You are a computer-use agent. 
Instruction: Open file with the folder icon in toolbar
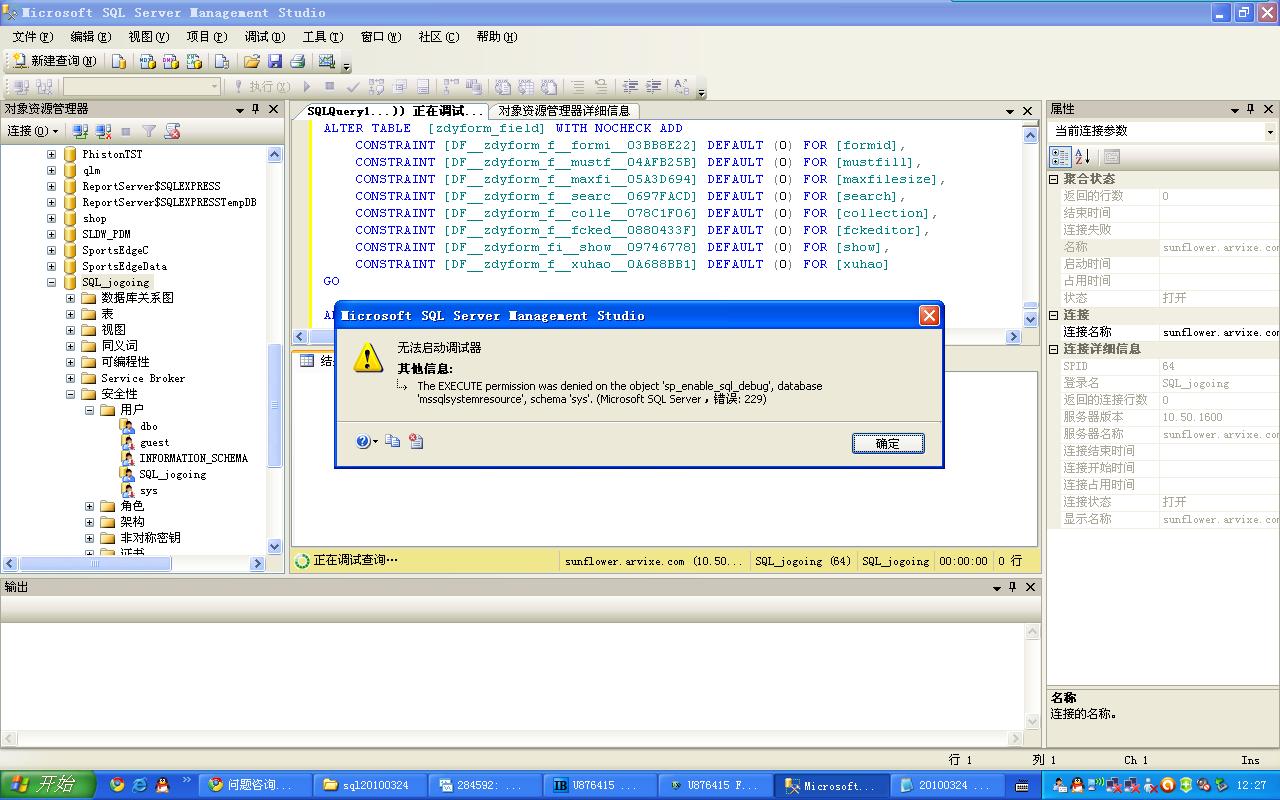[252, 61]
